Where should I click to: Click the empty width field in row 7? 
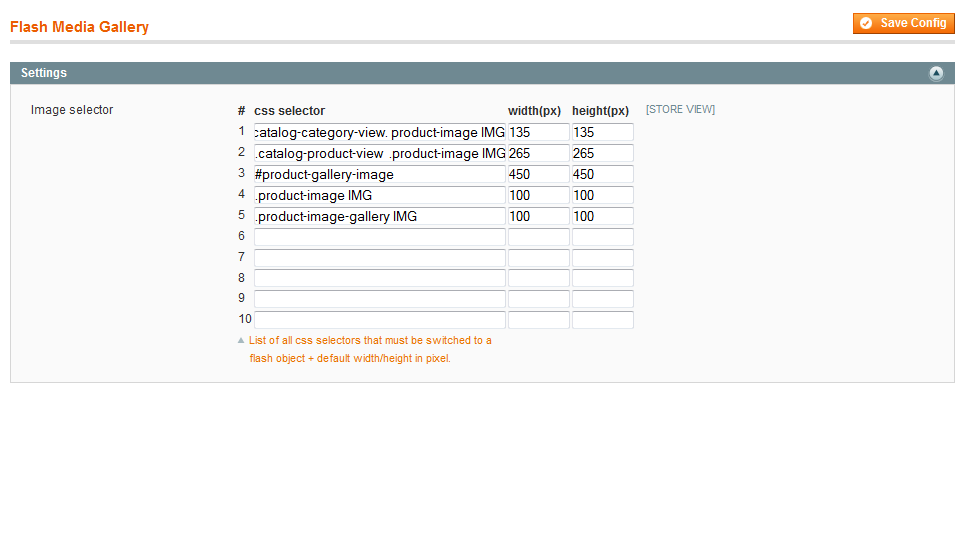[x=538, y=258]
